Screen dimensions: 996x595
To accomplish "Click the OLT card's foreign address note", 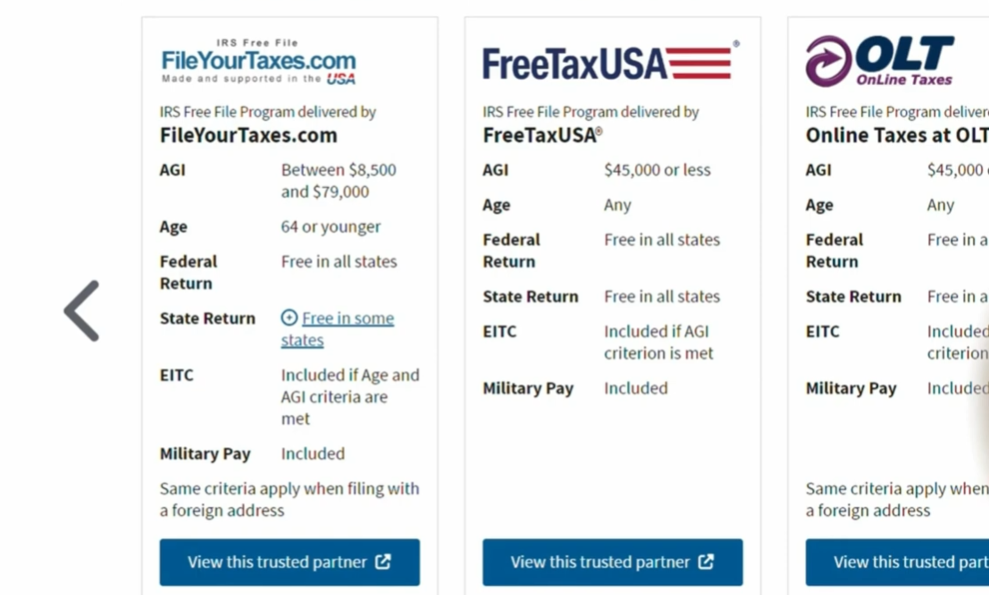I will click(896, 499).
